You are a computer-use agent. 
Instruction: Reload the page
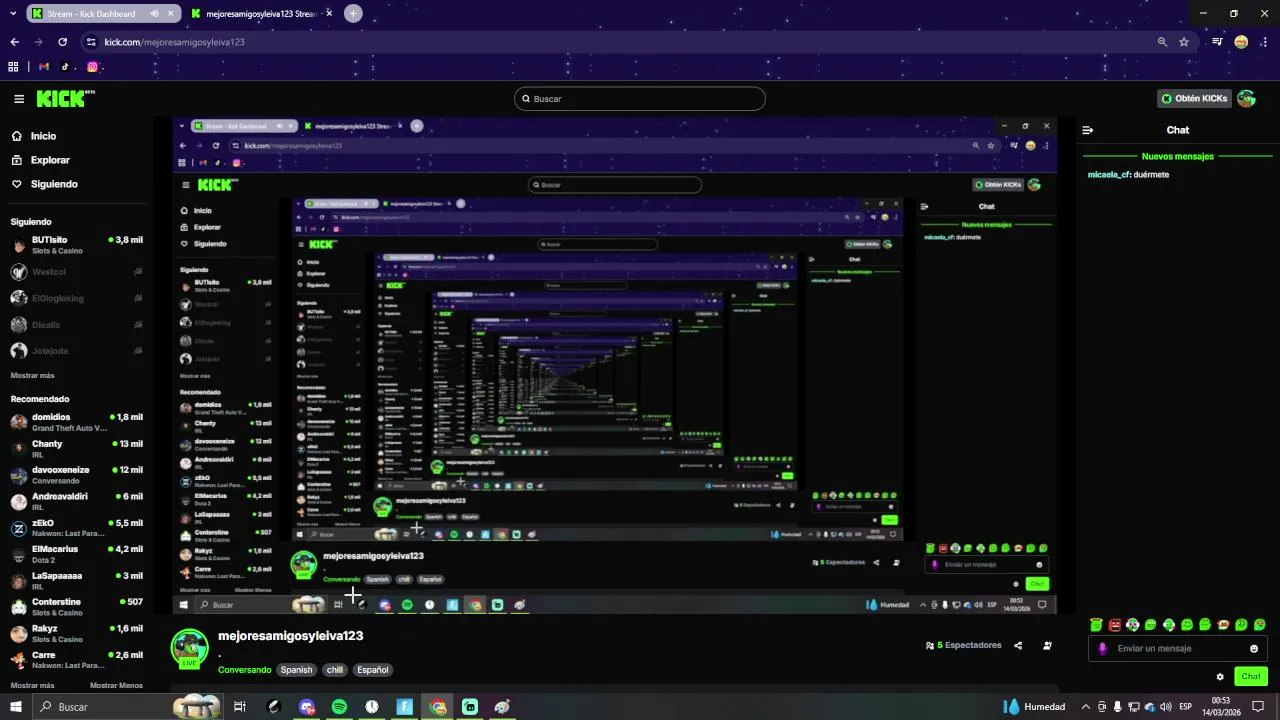click(x=62, y=42)
